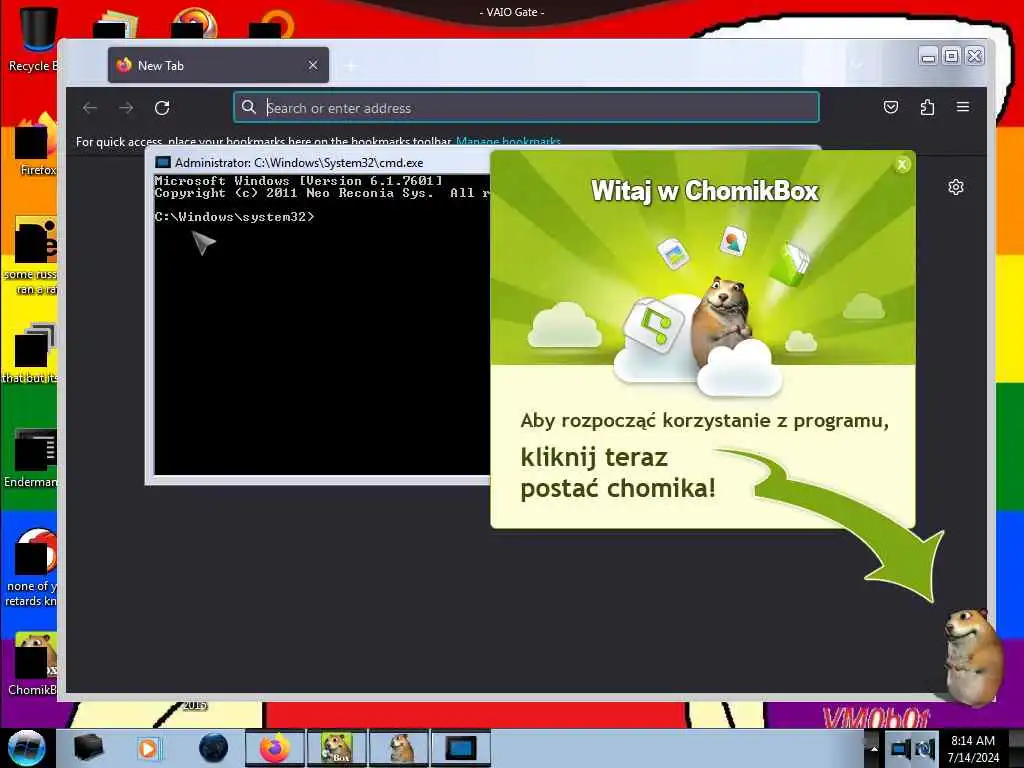This screenshot has width=1024, height=768.
Task: Open the 'none of y retards' desktop icon
Action: [33, 568]
